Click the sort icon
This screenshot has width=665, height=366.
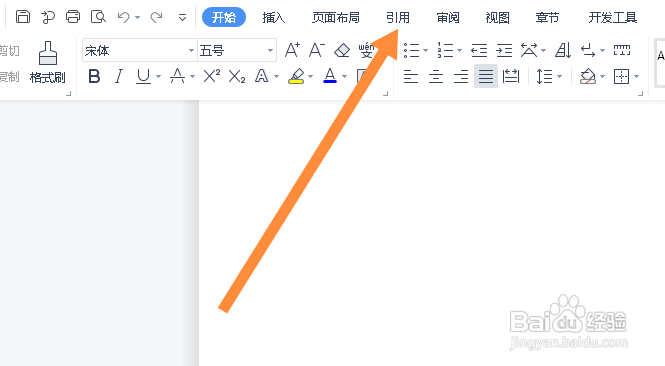(x=563, y=50)
